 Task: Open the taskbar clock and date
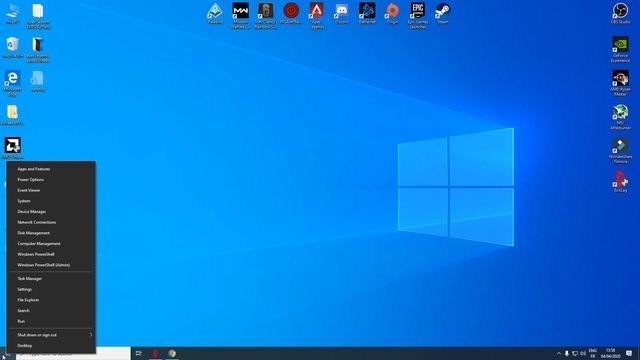click(x=611, y=353)
